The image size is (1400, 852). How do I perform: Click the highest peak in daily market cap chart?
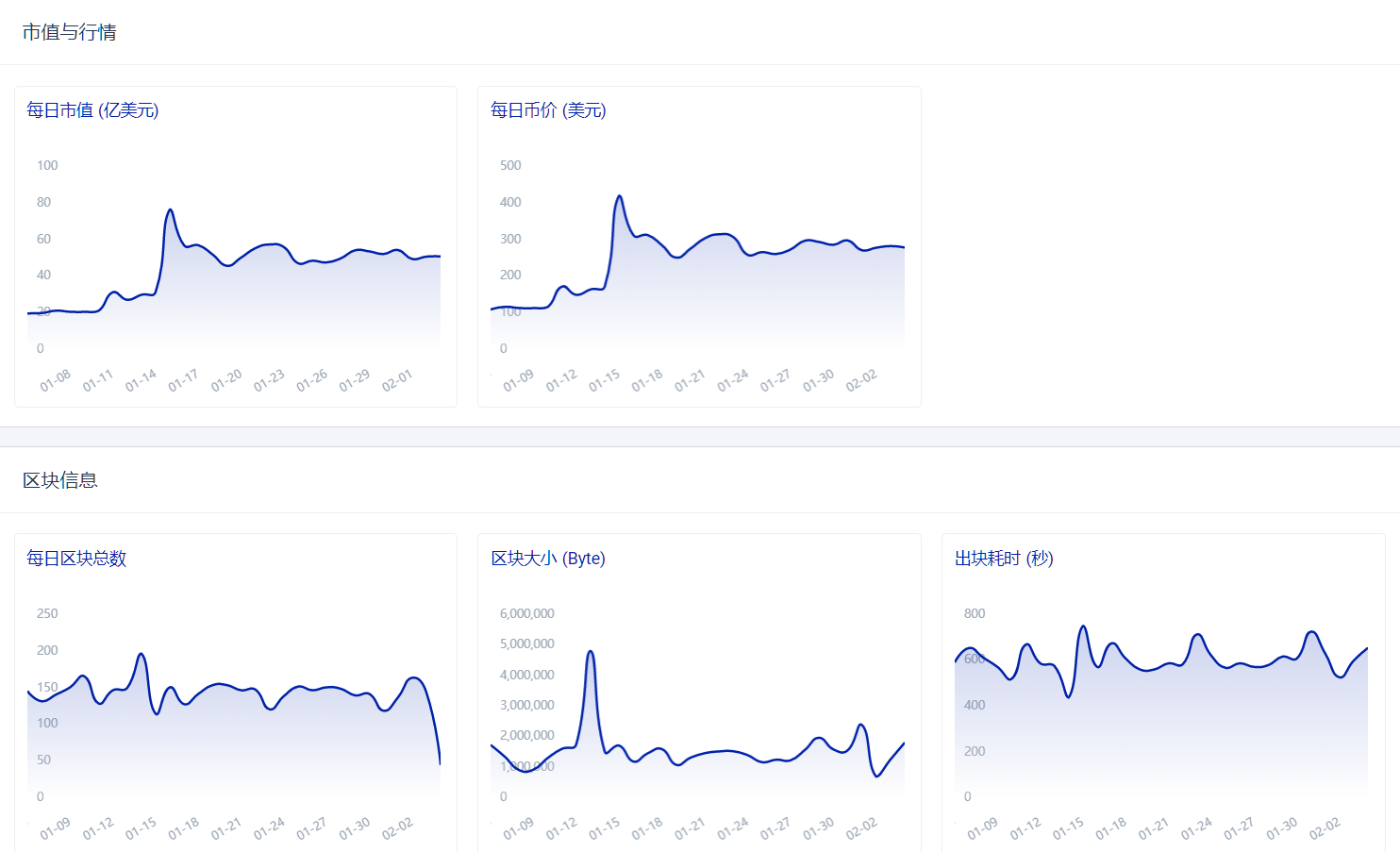point(170,209)
